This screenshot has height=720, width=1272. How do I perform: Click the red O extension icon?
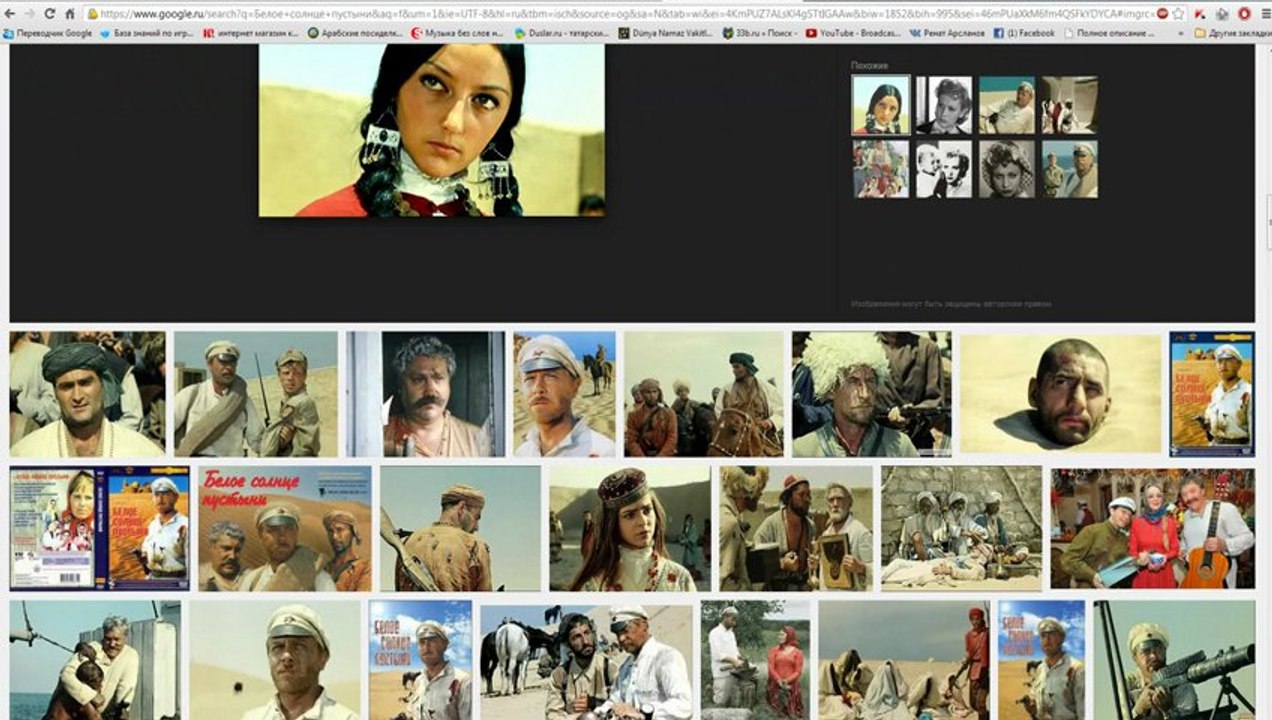point(1244,14)
